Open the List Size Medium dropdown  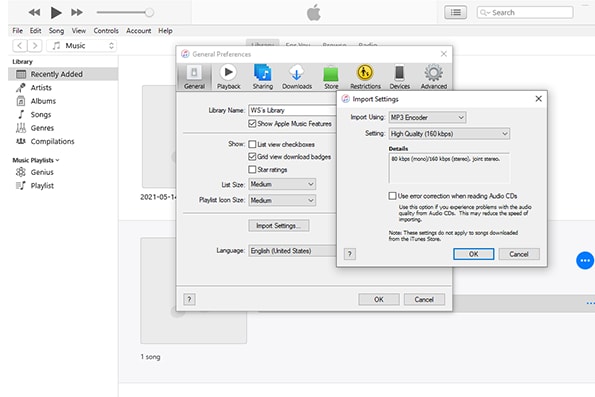click(x=282, y=184)
